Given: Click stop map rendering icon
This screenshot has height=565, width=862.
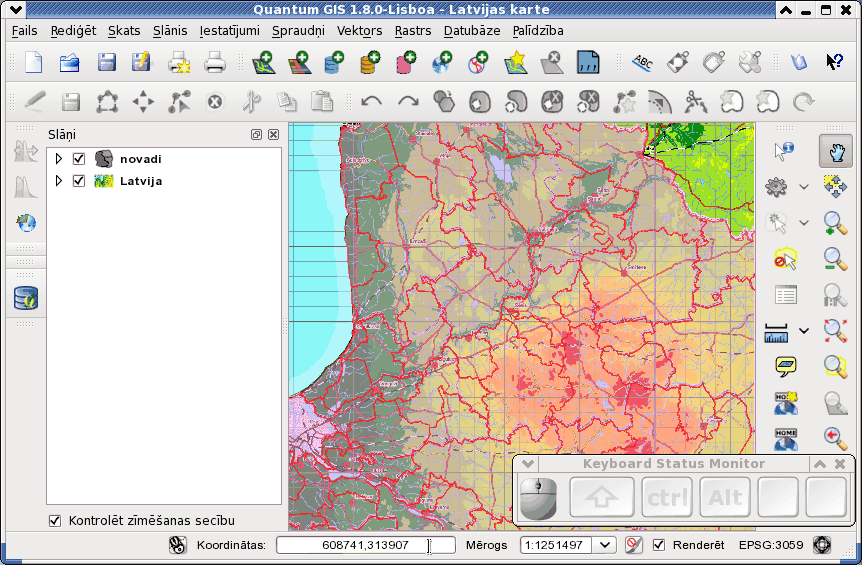Looking at the screenshot, I should coord(634,545).
